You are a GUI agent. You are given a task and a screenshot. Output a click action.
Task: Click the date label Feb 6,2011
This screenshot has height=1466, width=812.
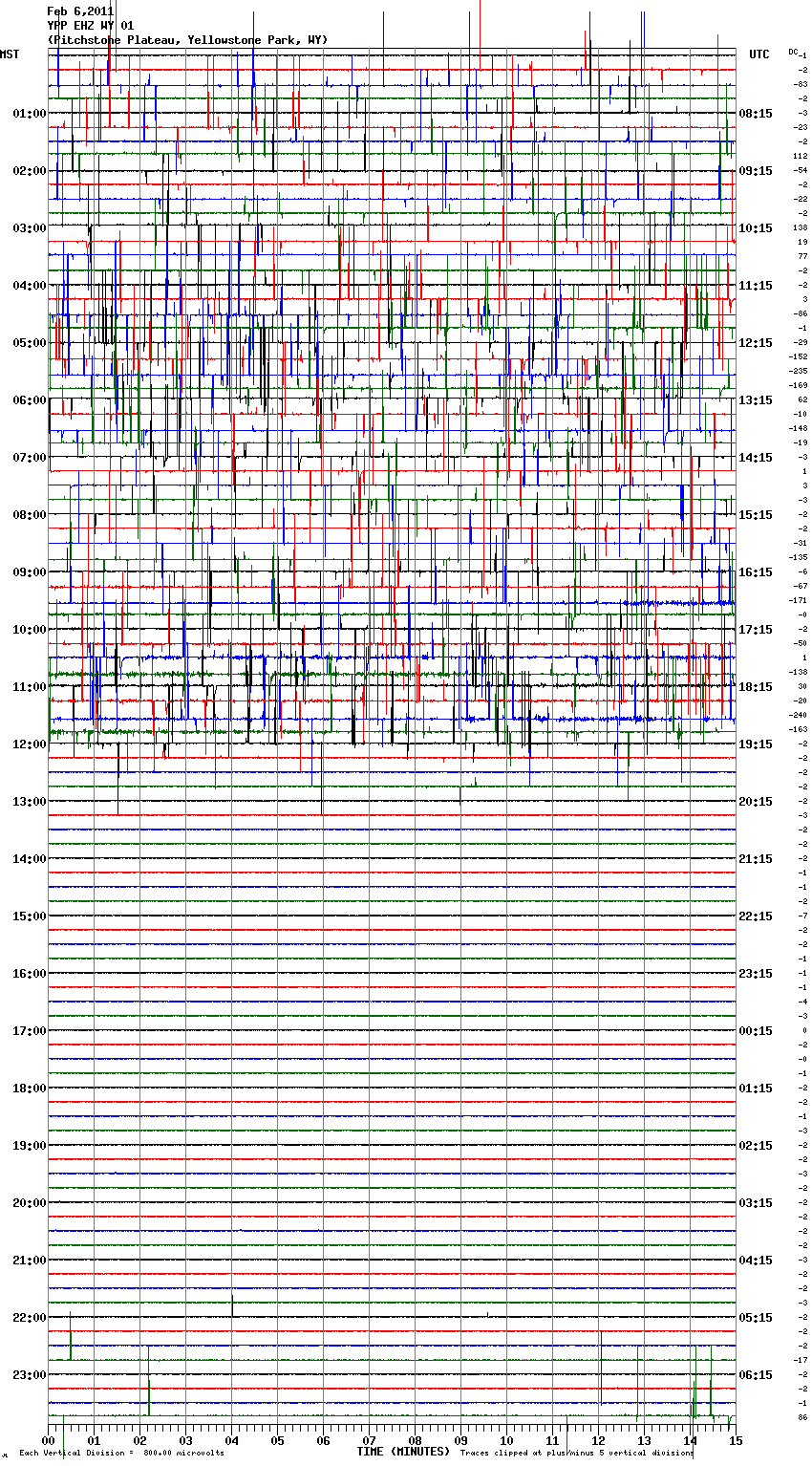point(80,11)
